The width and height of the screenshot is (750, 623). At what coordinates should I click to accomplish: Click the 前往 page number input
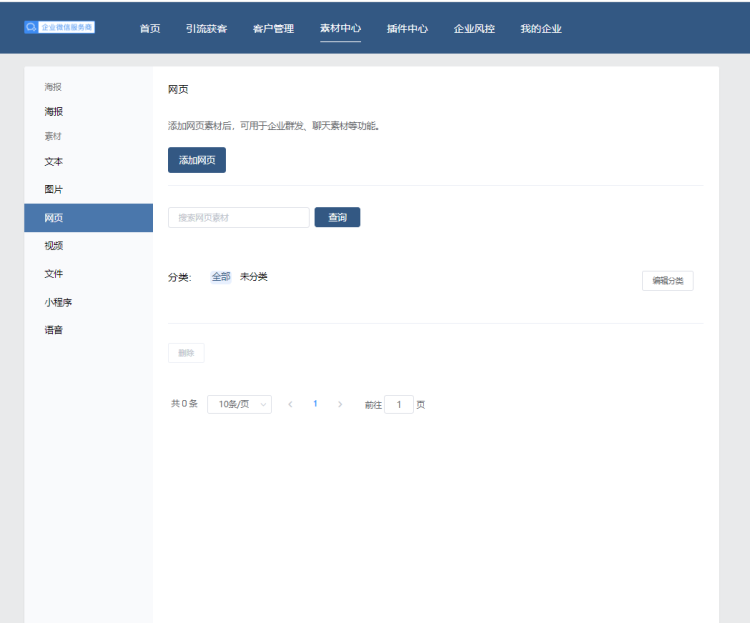click(x=399, y=405)
